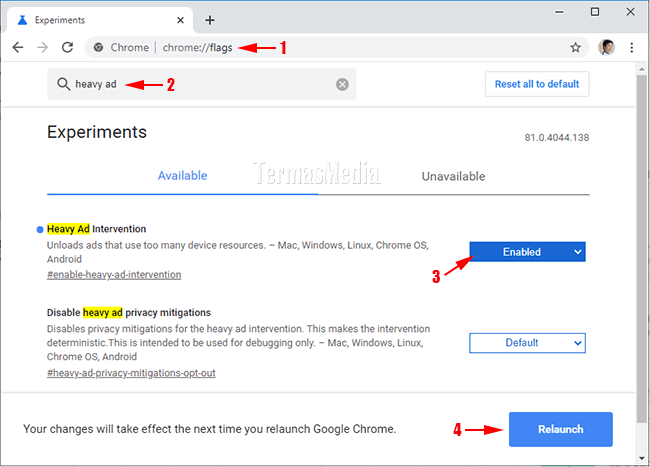Open the Chrome profile avatar

[606, 47]
